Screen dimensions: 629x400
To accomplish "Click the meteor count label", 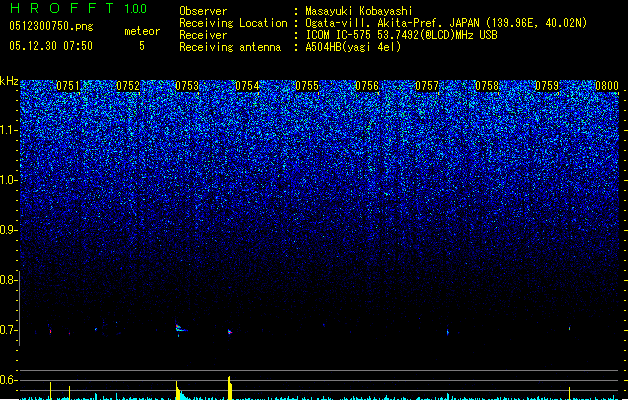I will coord(142,31).
